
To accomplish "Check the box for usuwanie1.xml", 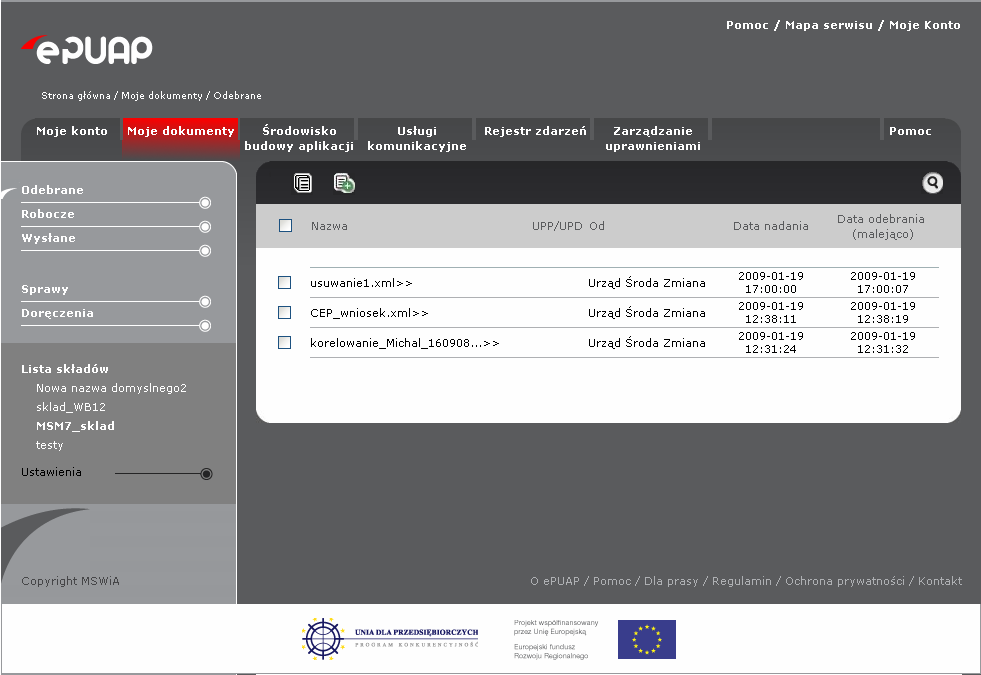I will (x=285, y=283).
